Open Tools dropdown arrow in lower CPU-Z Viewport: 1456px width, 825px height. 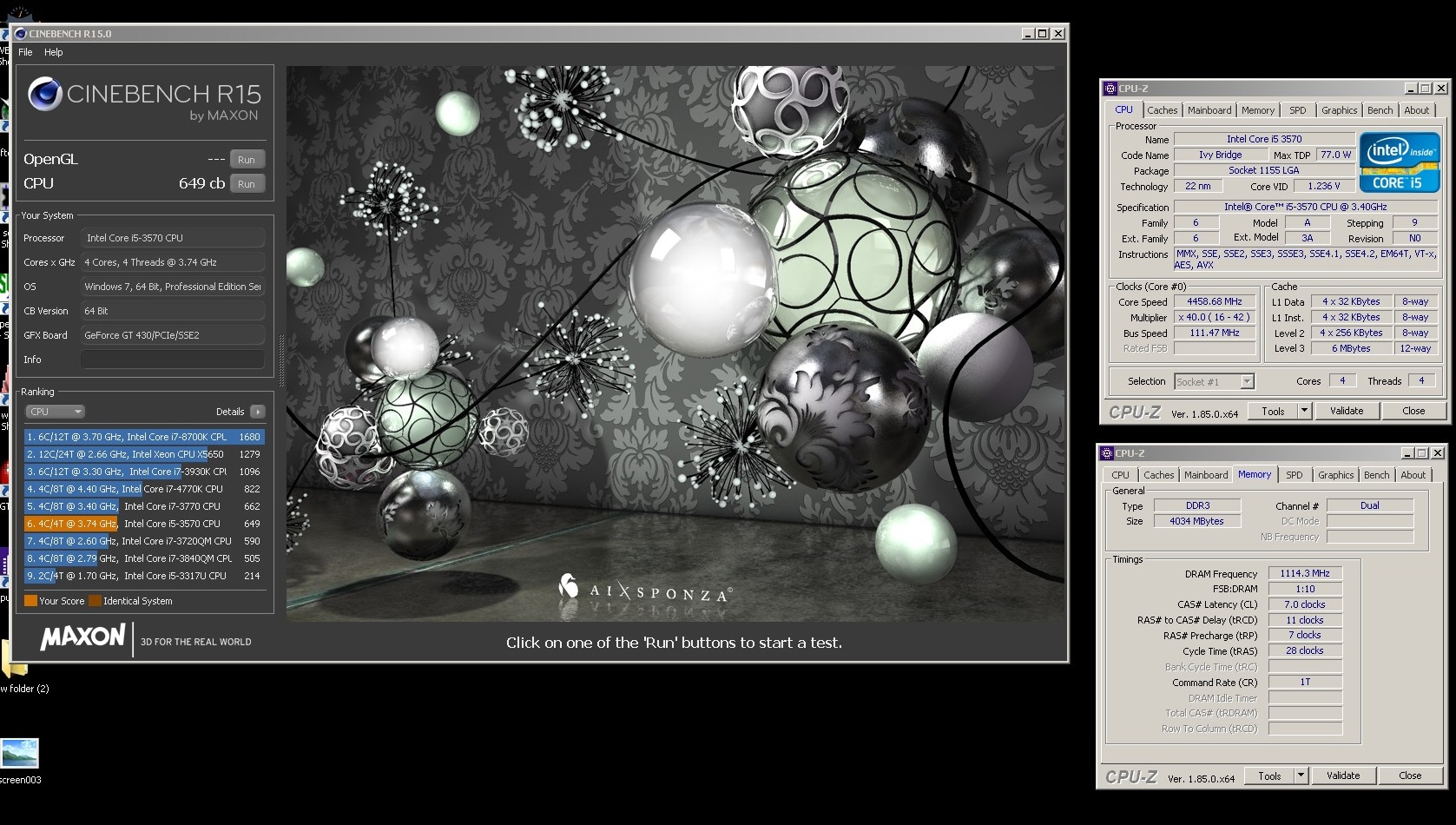coord(1301,775)
